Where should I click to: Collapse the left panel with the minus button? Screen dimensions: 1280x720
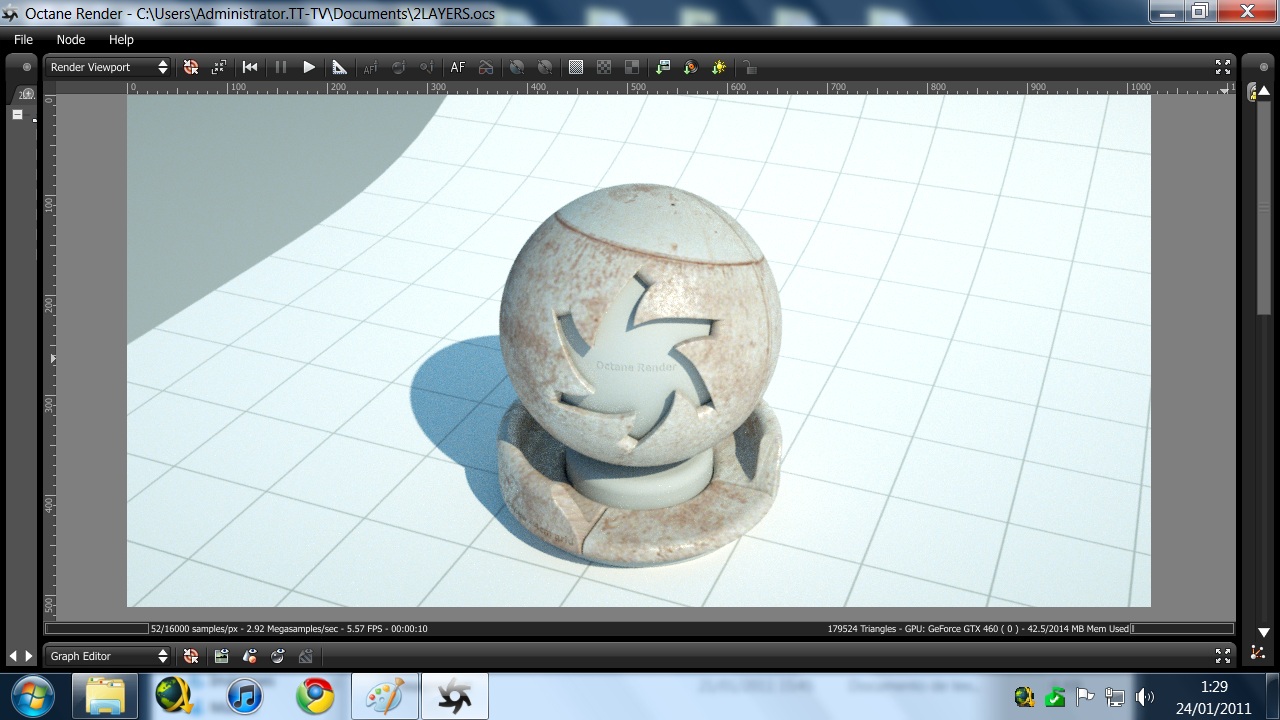(17, 115)
